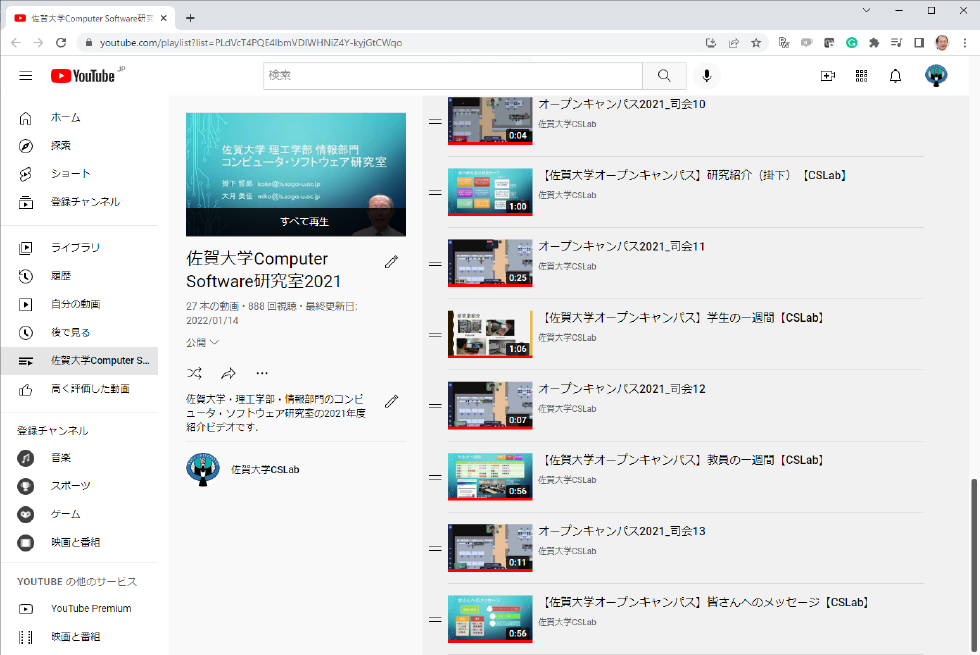Open video オープンキャンパス2021_司会10
Viewport: 980px width, 655px height.
tap(622, 104)
